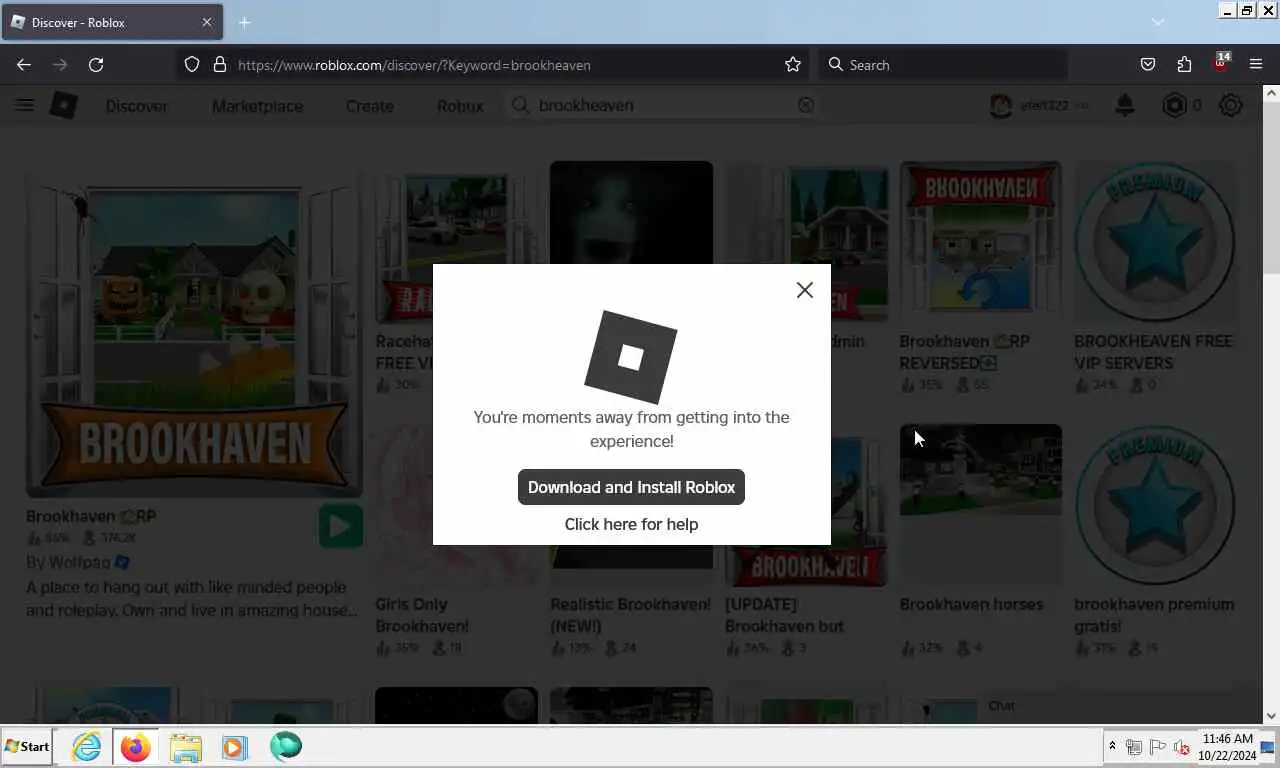Image resolution: width=1280 pixels, height=768 pixels.
Task: Open the Marketplace menu item
Action: pyautogui.click(x=257, y=105)
